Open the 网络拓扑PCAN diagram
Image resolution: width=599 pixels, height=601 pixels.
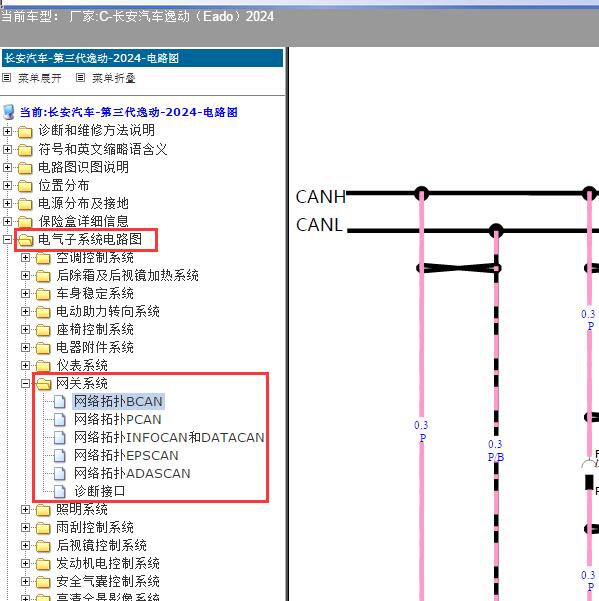pyautogui.click(x=118, y=419)
